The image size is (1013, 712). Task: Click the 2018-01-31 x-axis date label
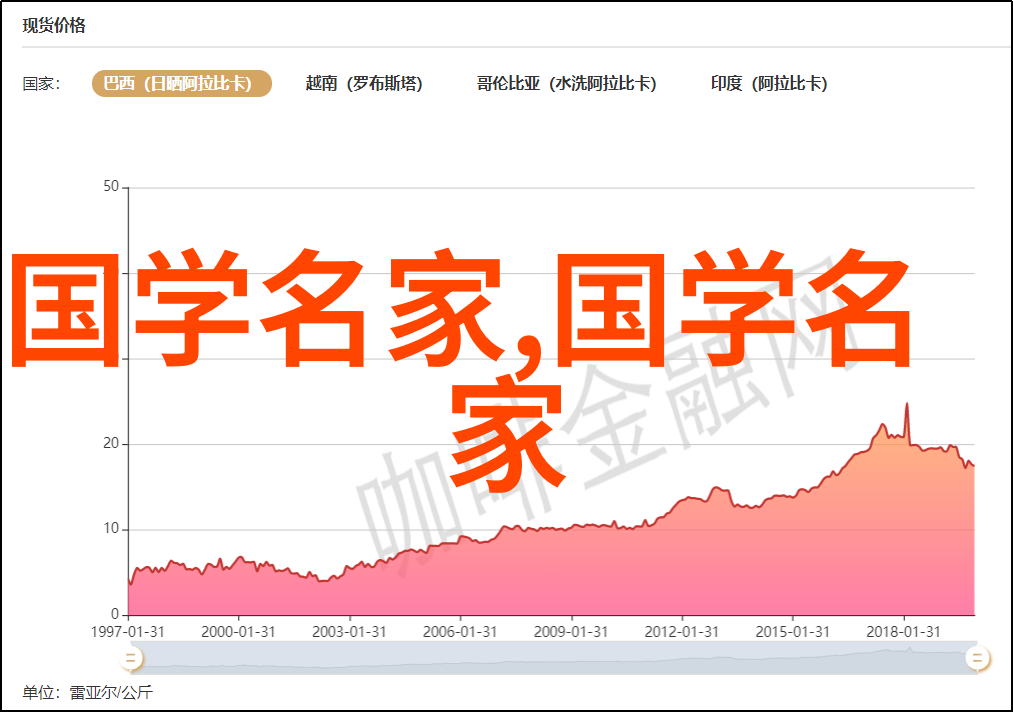coord(904,631)
